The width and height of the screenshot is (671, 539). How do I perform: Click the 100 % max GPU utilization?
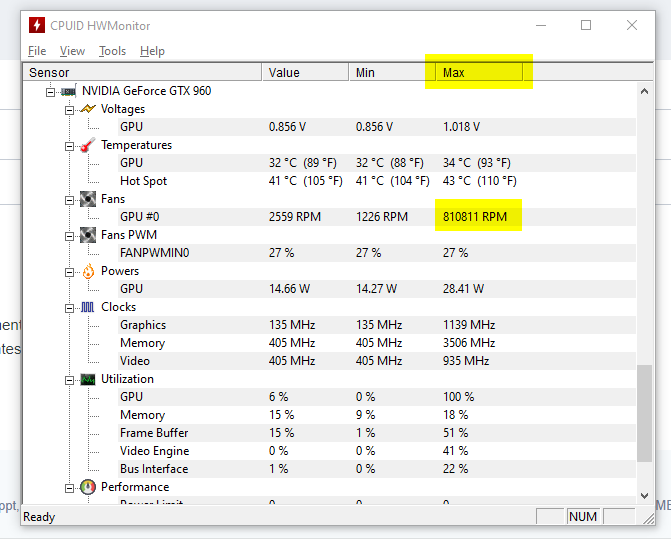(458, 397)
